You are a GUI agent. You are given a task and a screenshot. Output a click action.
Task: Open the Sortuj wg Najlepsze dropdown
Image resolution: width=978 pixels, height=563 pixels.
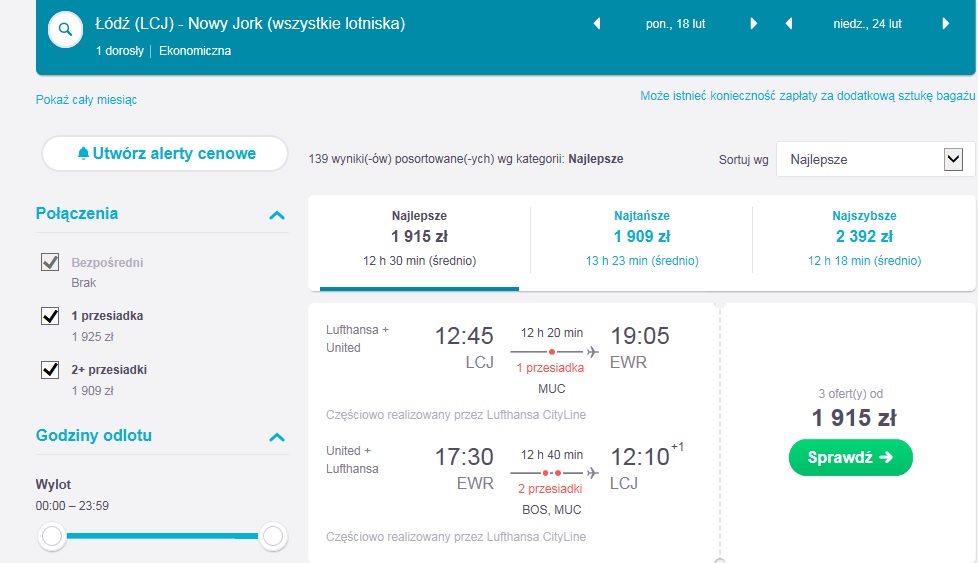click(875, 160)
